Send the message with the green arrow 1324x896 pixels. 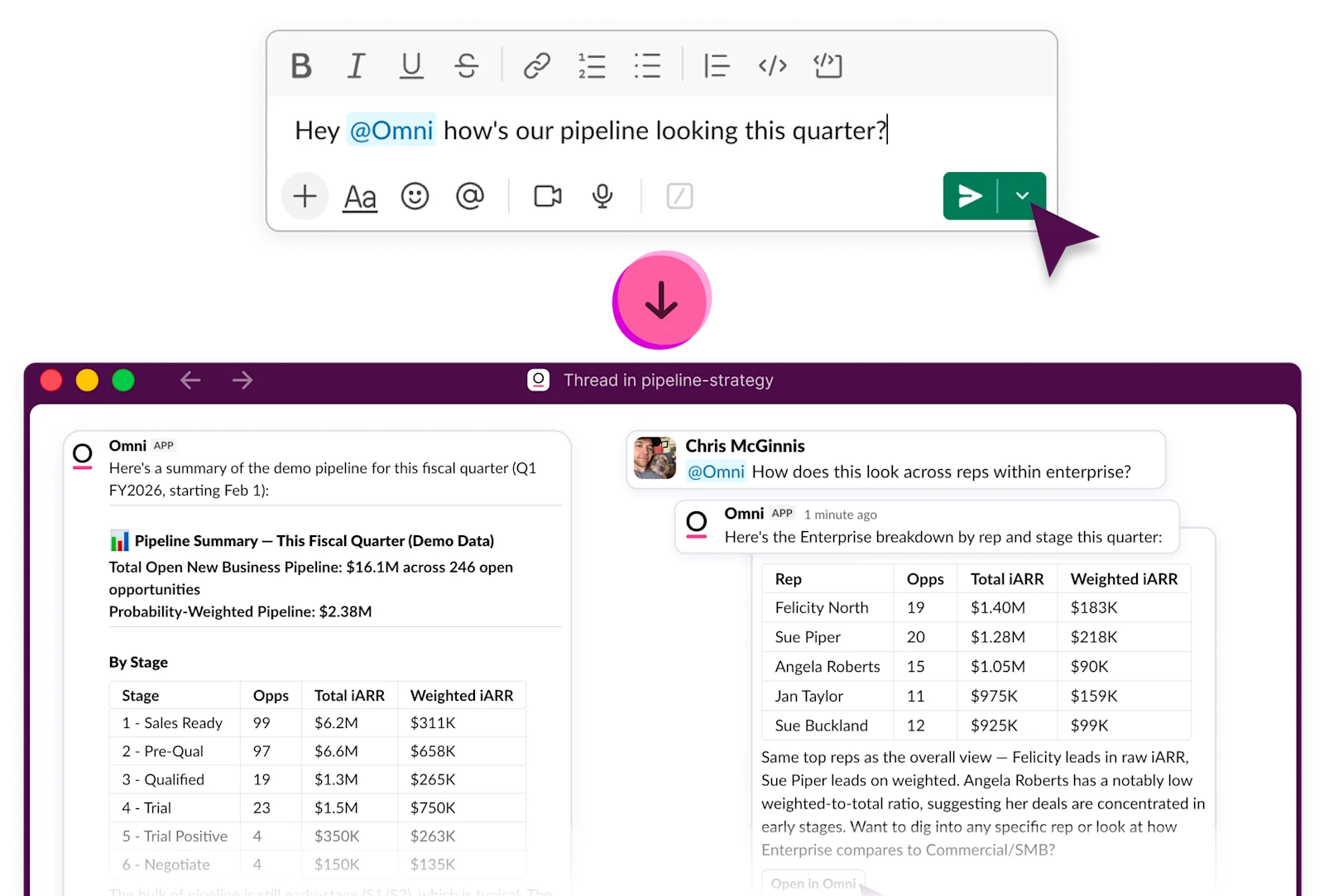(x=970, y=196)
